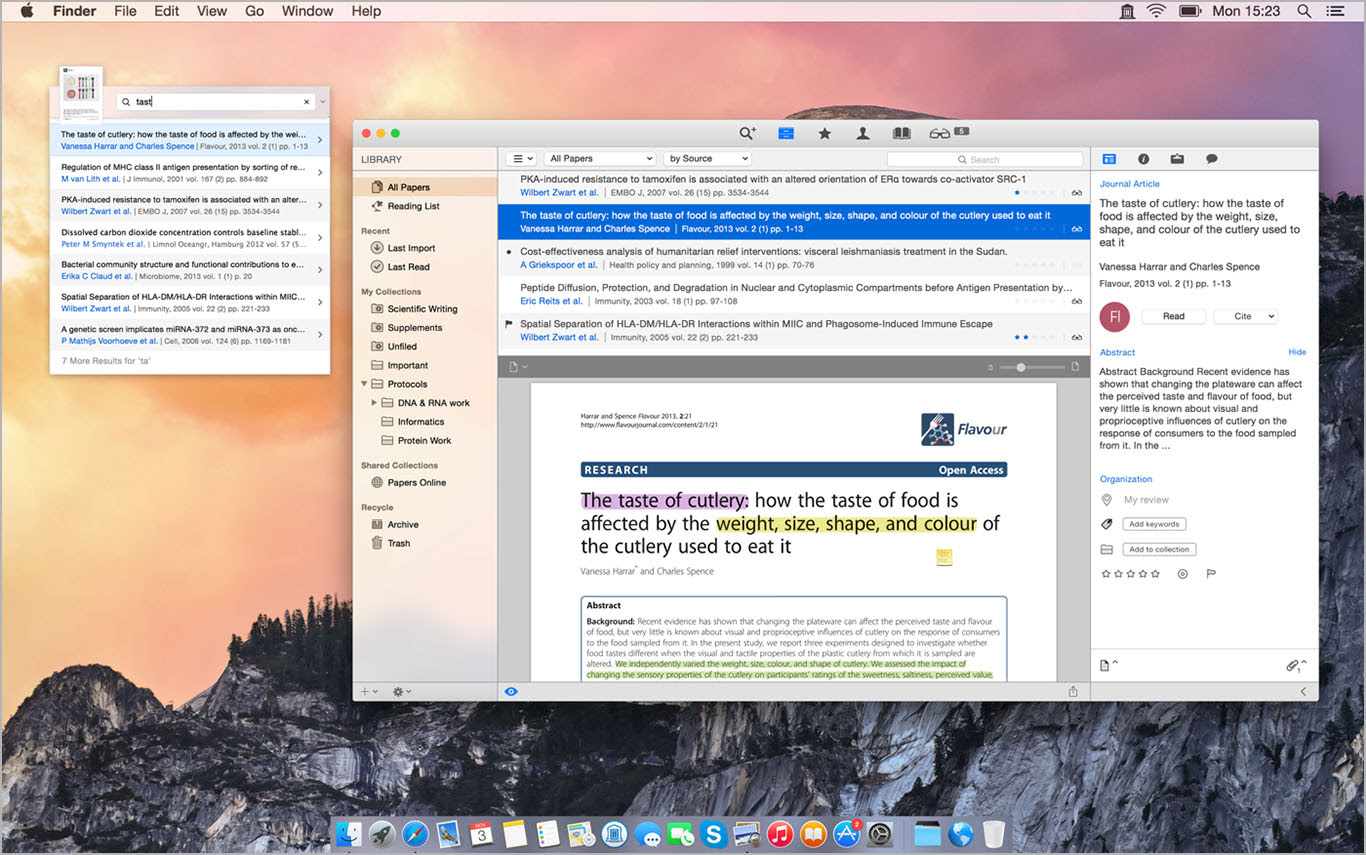The width and height of the screenshot is (1366, 855).
Task: Toggle the flag icon in the inspector organization
Action: point(1210,574)
